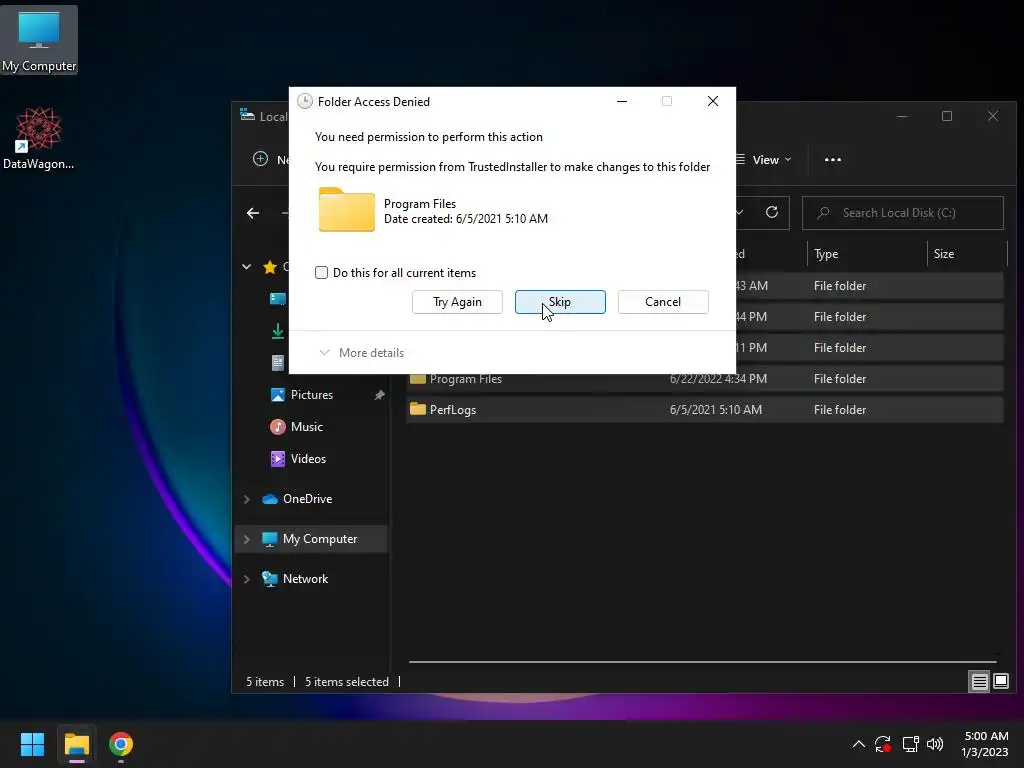This screenshot has width=1024, height=768.
Task: Open Documents icon in the sidebar
Action: coord(278,363)
